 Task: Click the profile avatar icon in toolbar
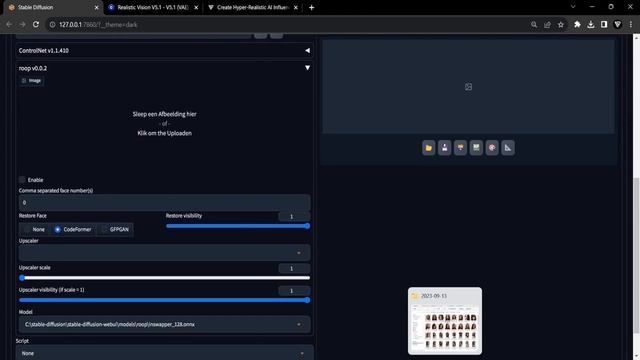click(618, 24)
